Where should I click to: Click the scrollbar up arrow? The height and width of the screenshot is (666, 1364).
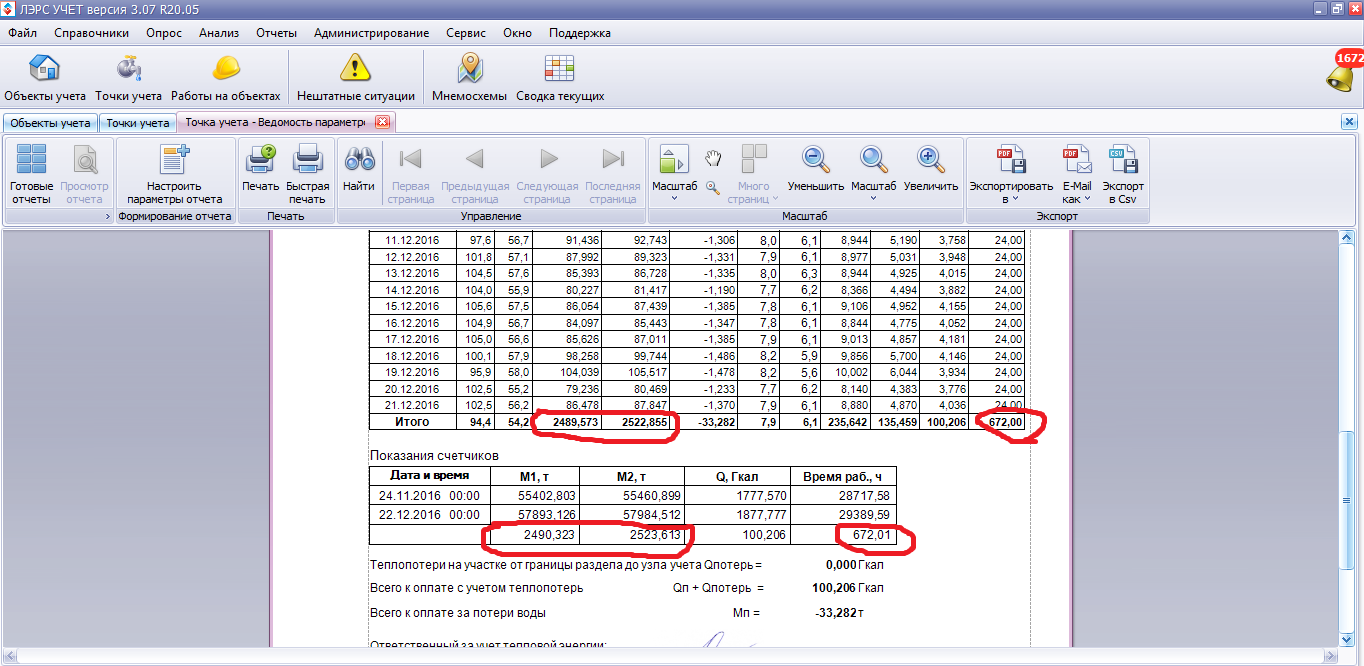[x=1348, y=237]
